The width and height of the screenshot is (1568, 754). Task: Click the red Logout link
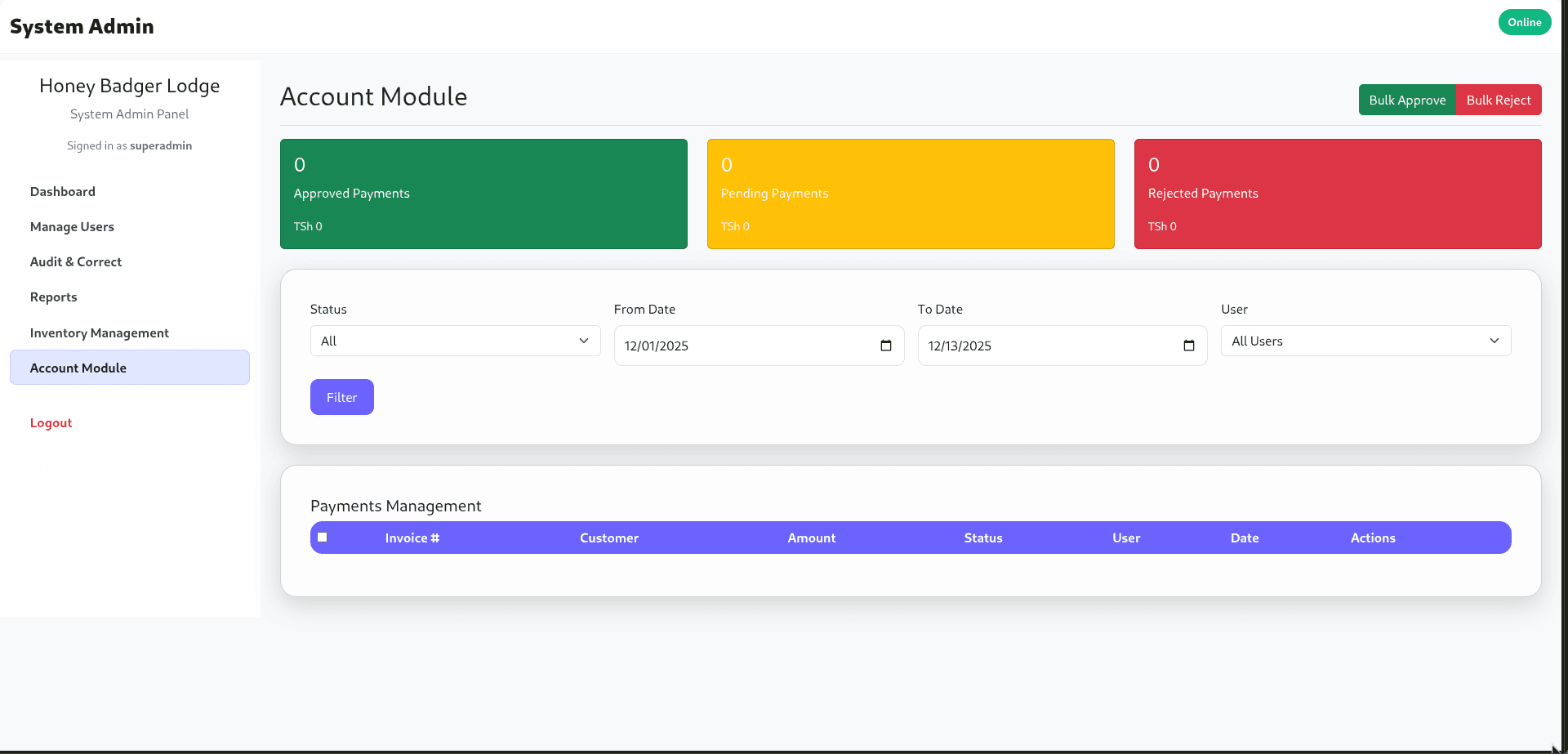(51, 422)
